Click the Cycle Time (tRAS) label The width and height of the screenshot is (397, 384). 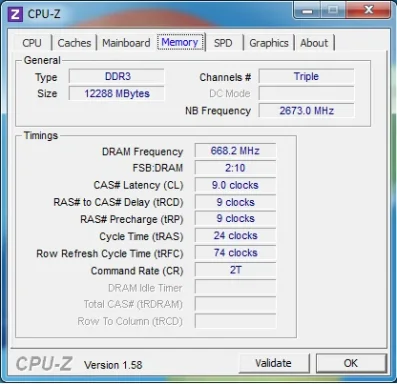141,237
